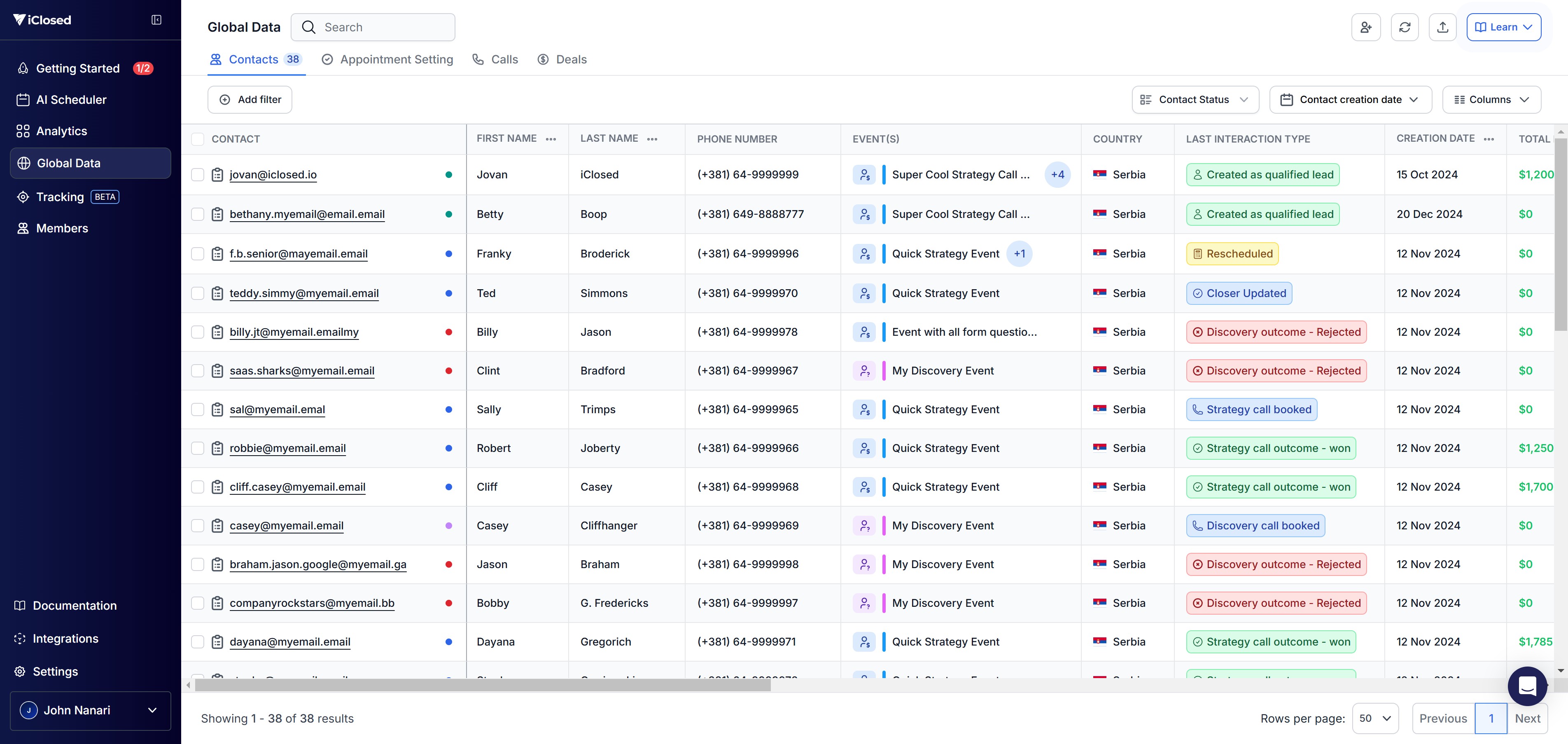Viewport: 1568px width, 744px height.
Task: Tick checkbox for billy.jt@myemail.emailmy row
Action: coord(197,332)
